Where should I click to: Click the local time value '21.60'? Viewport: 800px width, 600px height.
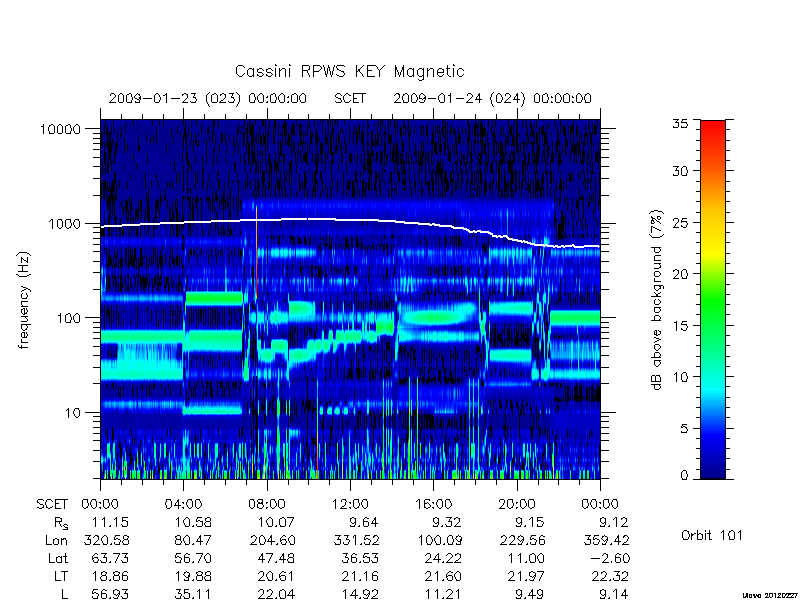tap(443, 577)
